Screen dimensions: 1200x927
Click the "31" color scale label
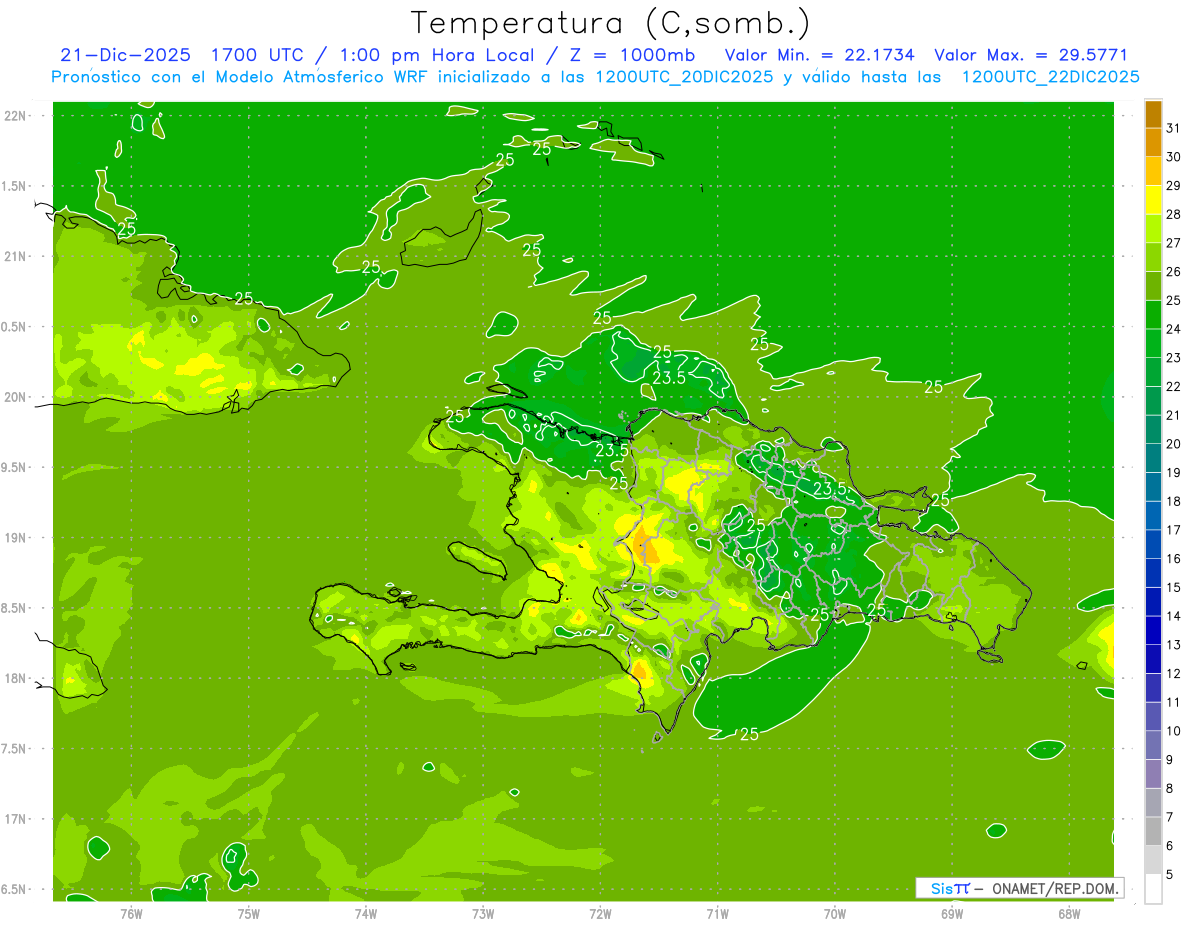[x=1175, y=128]
